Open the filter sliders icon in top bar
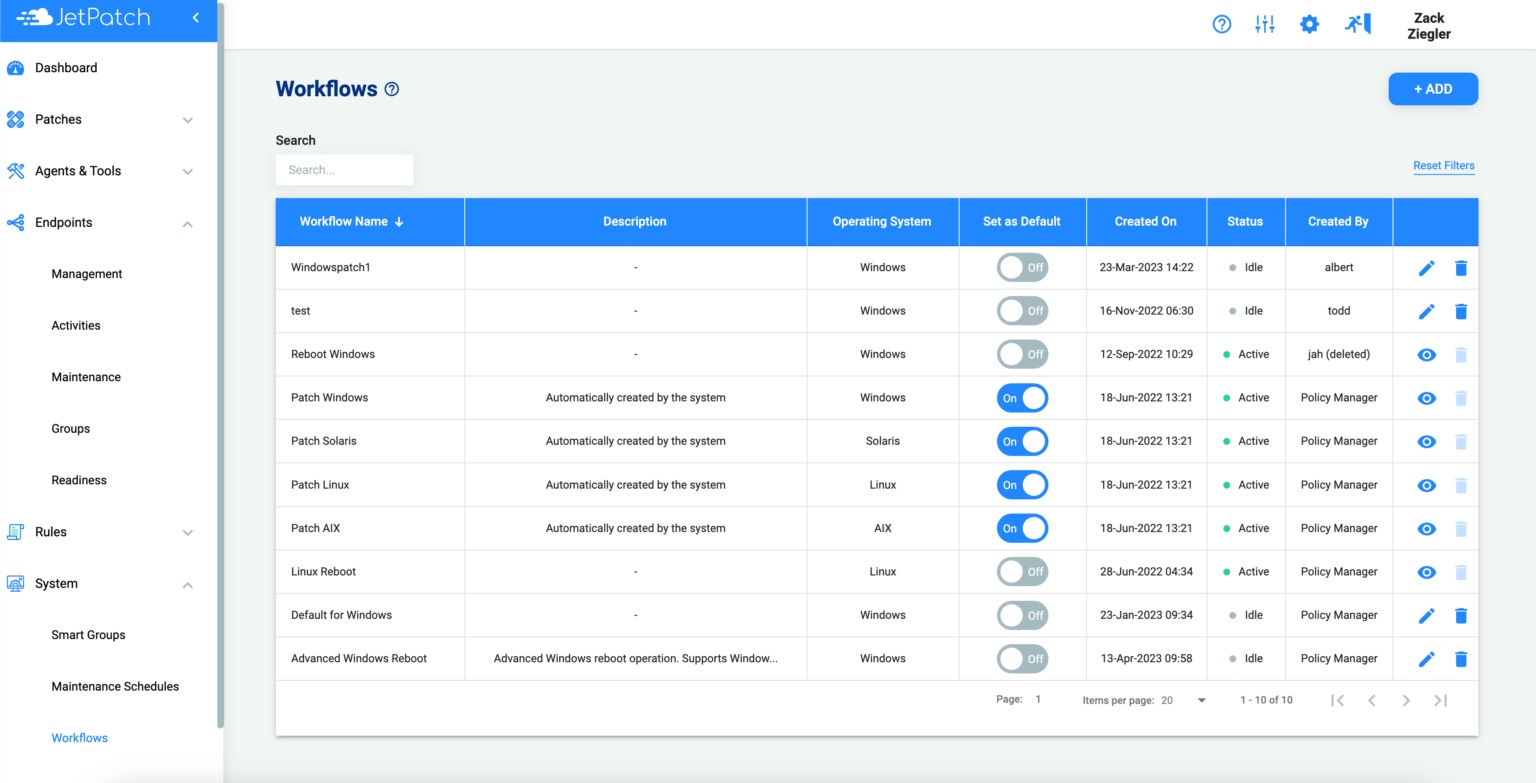The image size is (1536, 783). click(1264, 23)
